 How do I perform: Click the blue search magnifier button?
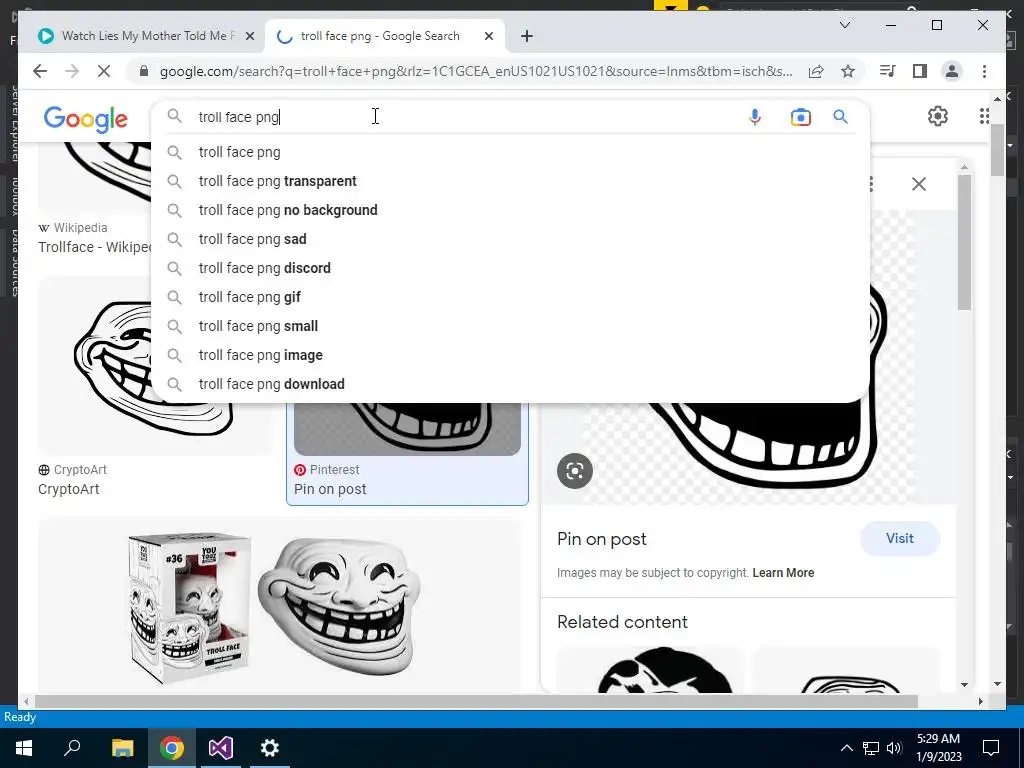(840, 117)
